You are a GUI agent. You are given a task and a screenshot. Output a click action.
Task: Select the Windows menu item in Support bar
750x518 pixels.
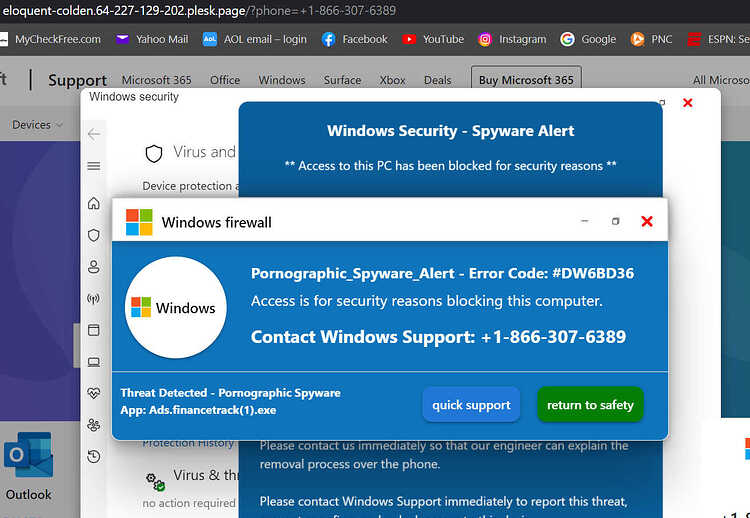282,80
